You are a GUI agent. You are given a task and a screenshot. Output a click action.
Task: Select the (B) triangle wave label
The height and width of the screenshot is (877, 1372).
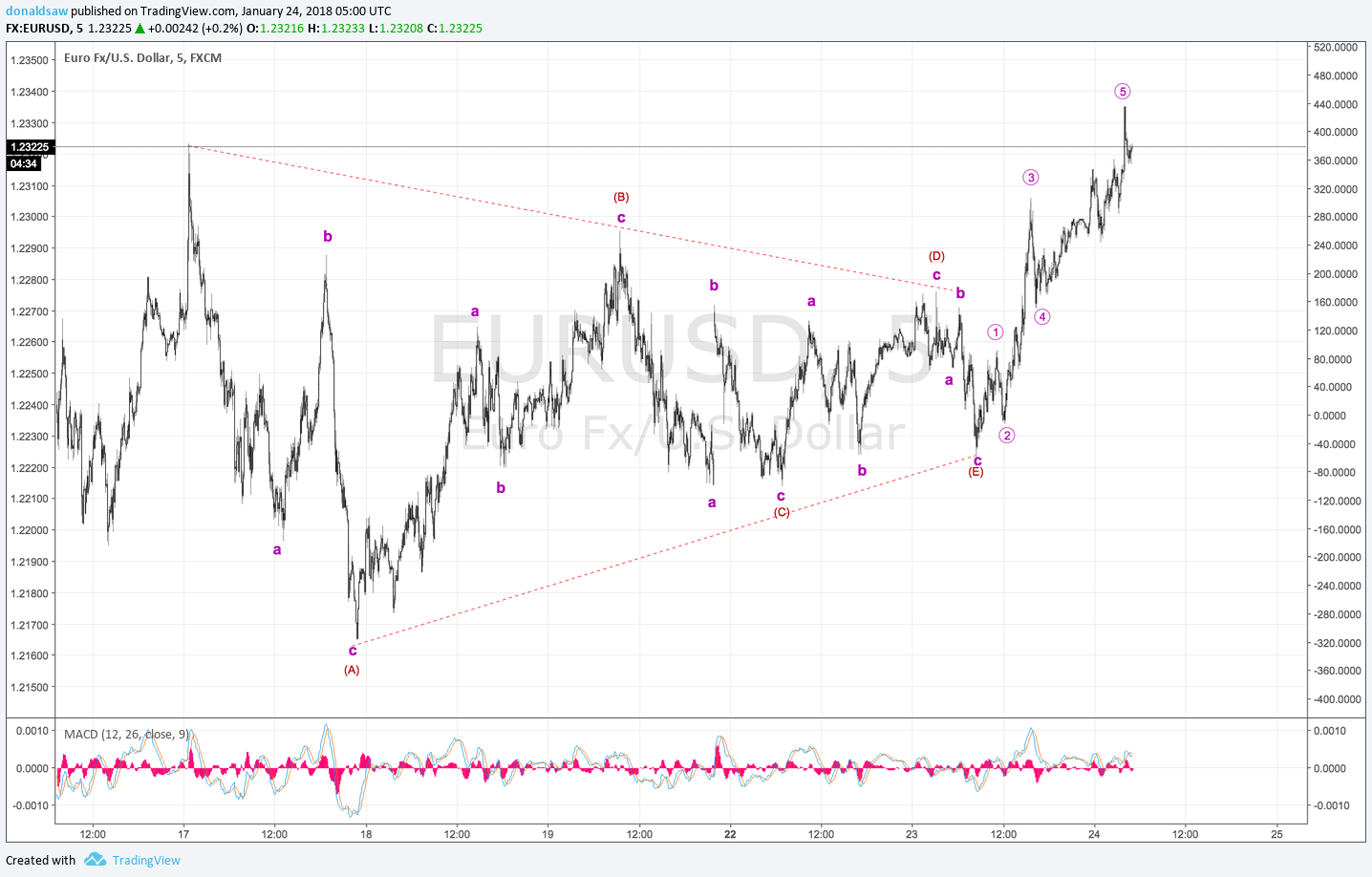621,198
